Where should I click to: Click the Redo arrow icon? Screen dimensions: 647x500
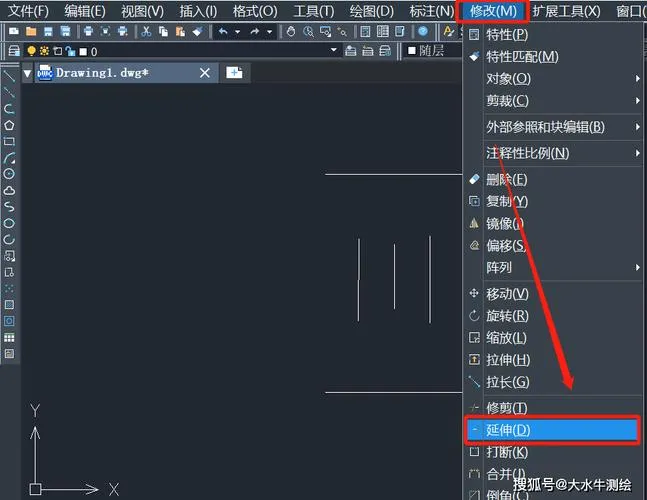coord(255,31)
